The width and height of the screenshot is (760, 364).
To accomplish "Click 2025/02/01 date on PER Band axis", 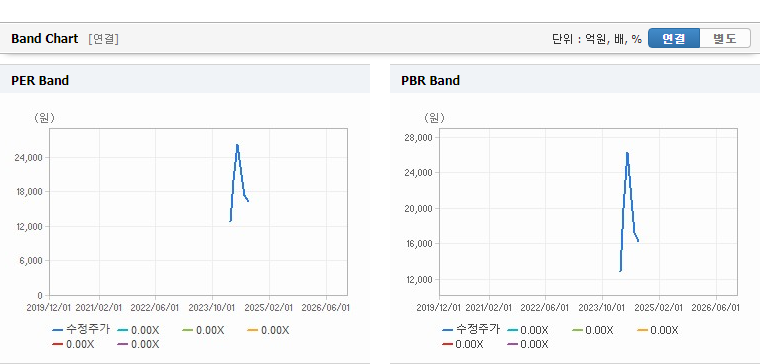I will coord(269,308).
